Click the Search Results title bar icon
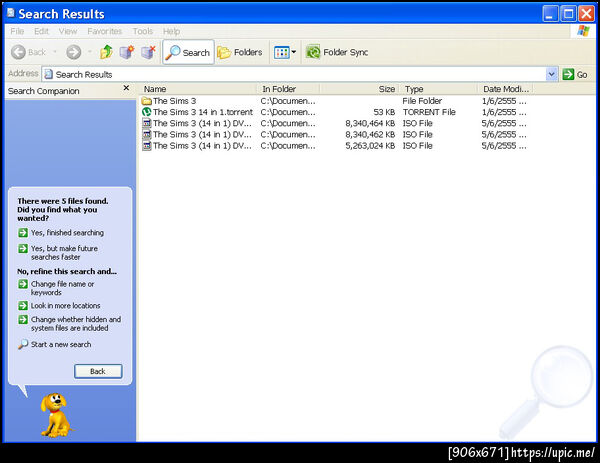 point(11,13)
